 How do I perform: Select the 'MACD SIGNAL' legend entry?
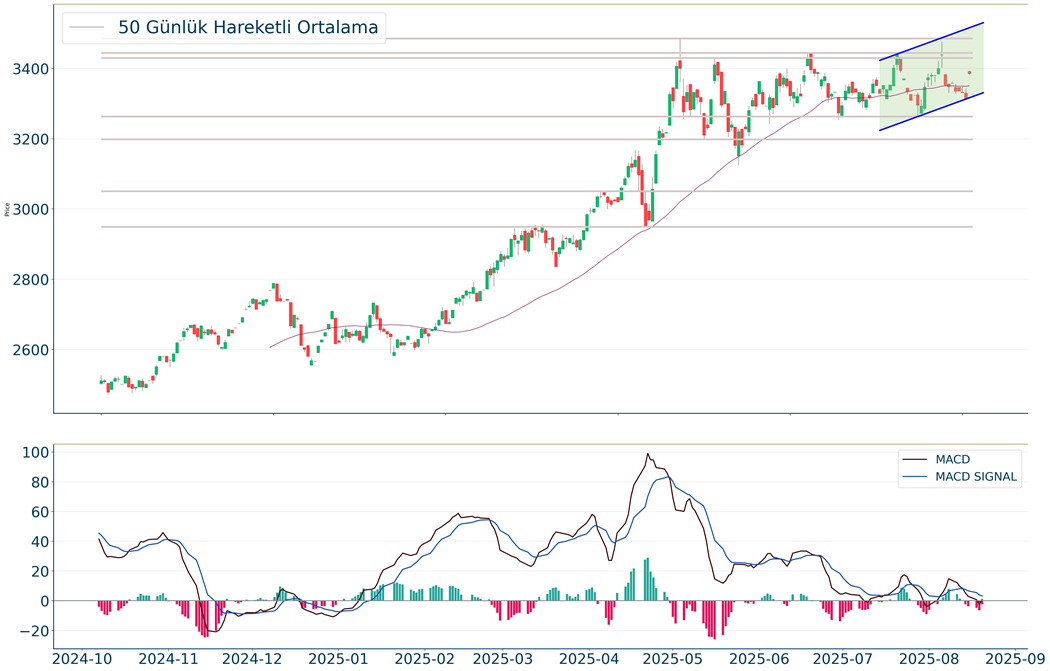[x=976, y=477]
